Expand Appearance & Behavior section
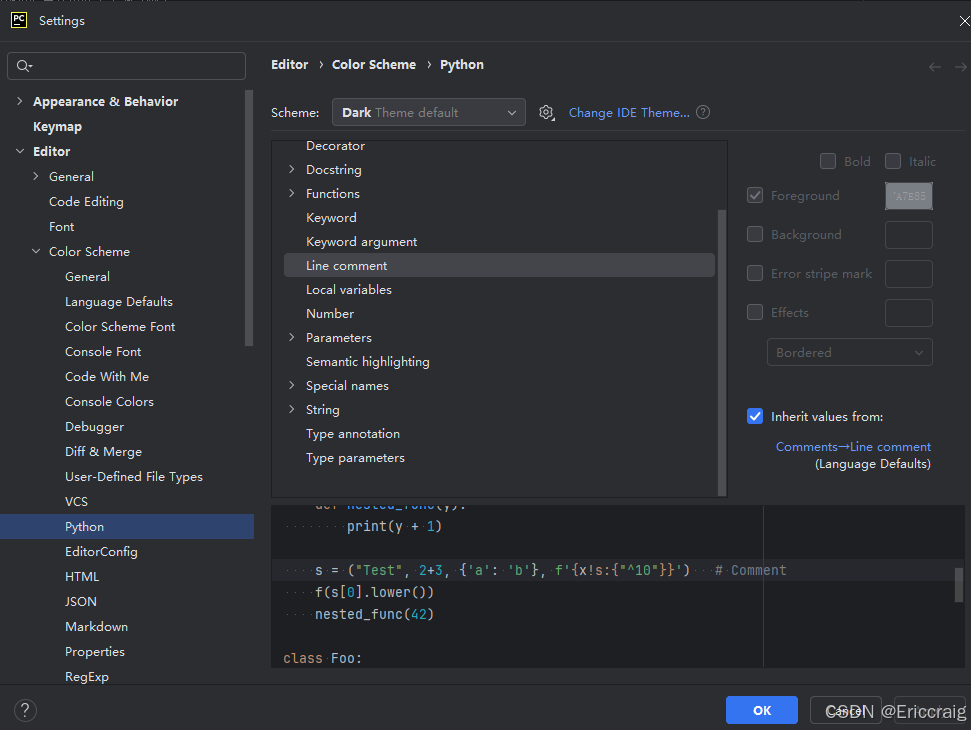971x730 pixels. pos(20,101)
